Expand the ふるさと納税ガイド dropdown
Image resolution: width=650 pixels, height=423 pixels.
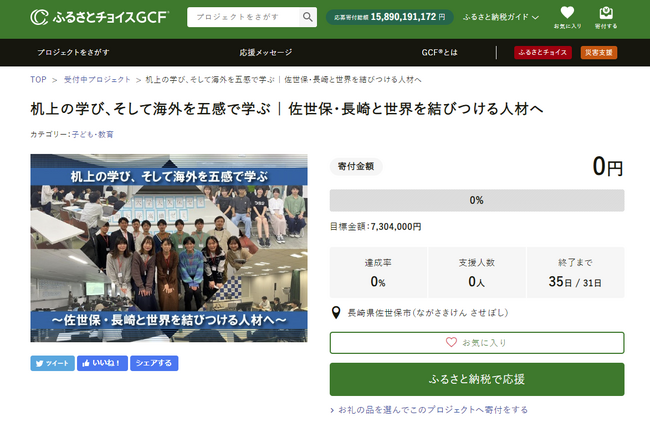click(501, 17)
